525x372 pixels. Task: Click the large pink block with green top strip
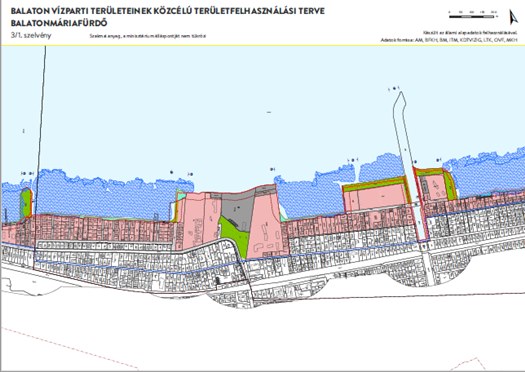pos(376,195)
